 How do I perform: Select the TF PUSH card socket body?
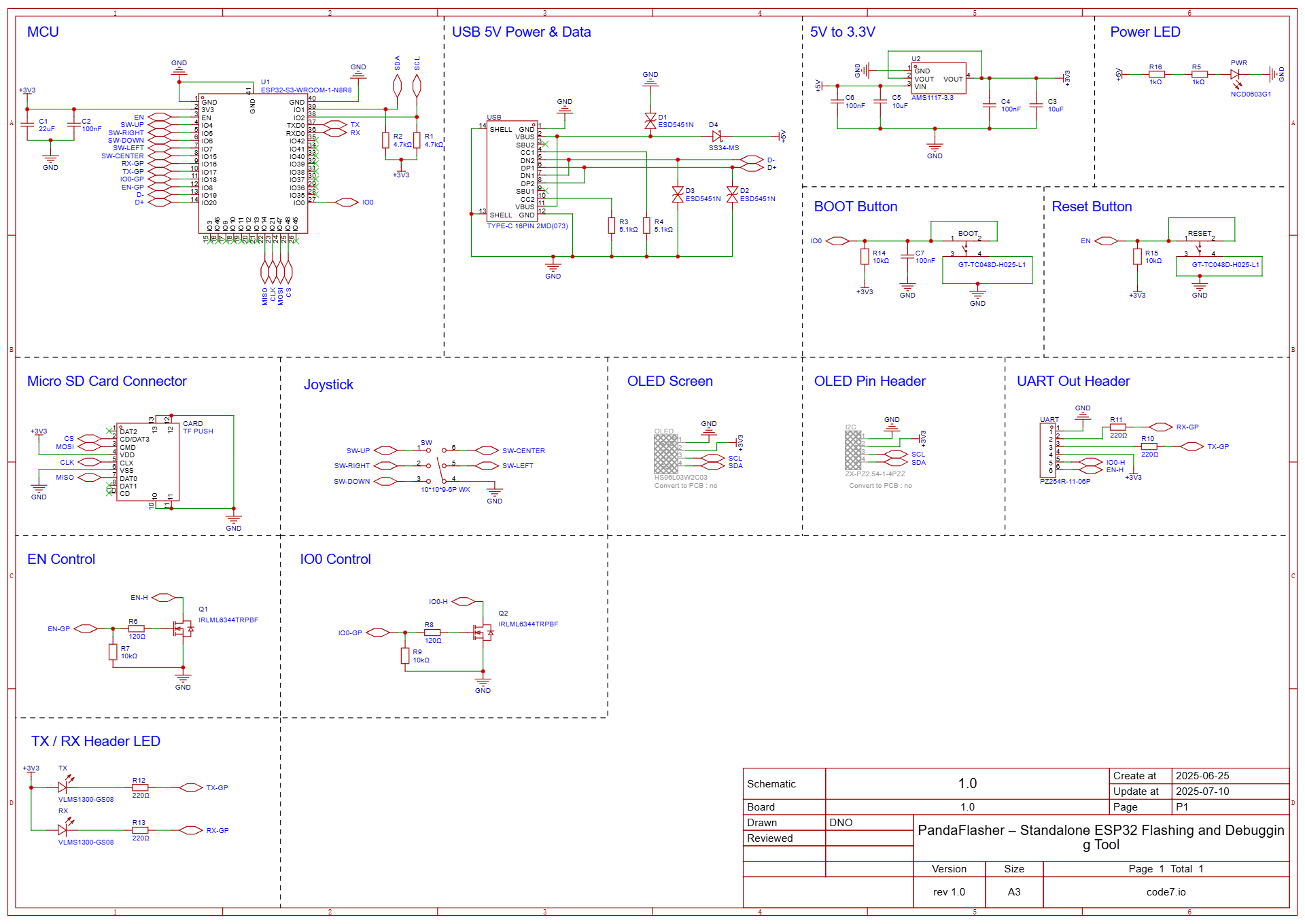148,462
